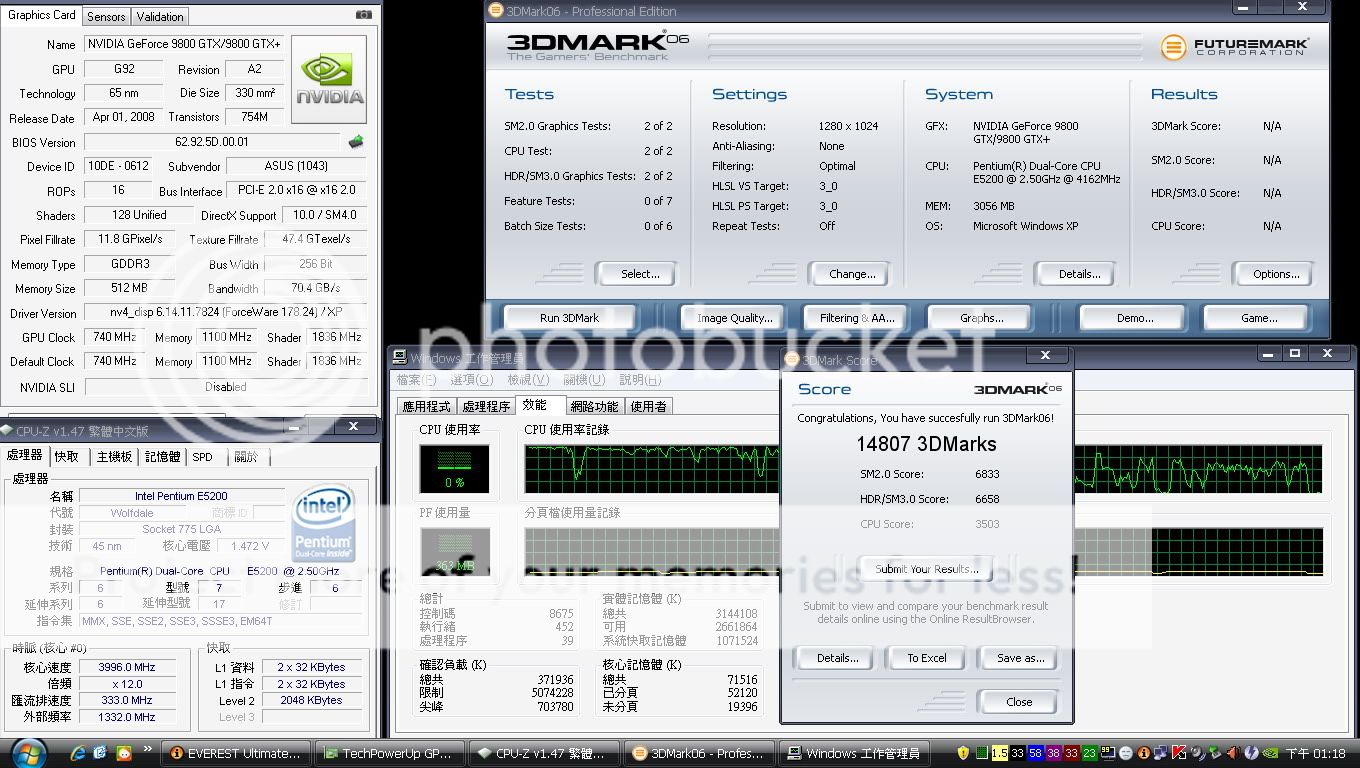Click the Run 3DMark button
The height and width of the screenshot is (768, 1360).
(569, 318)
